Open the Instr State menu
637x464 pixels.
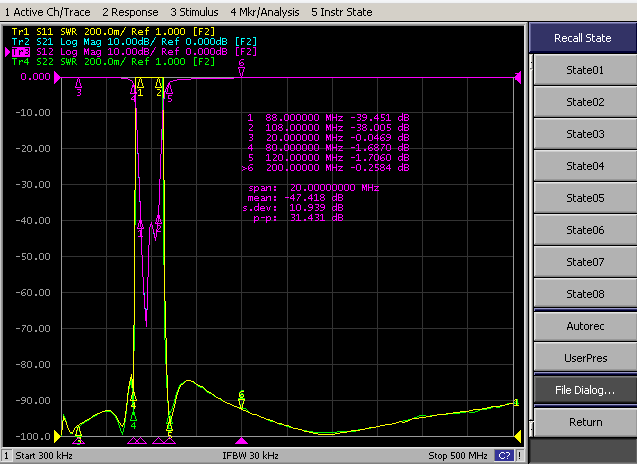[342, 12]
